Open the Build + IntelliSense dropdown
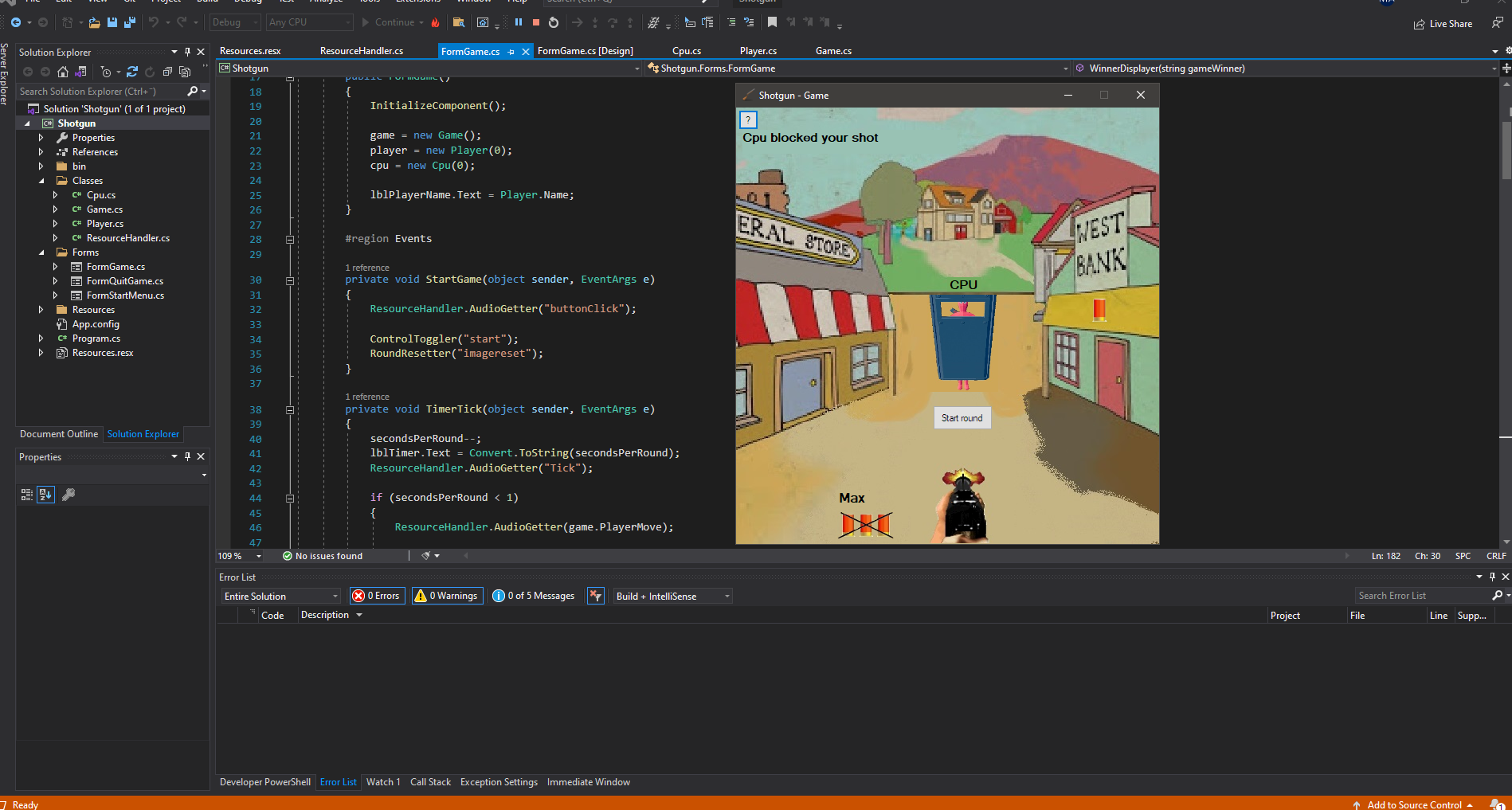This screenshot has width=1512, height=810. coord(672,595)
